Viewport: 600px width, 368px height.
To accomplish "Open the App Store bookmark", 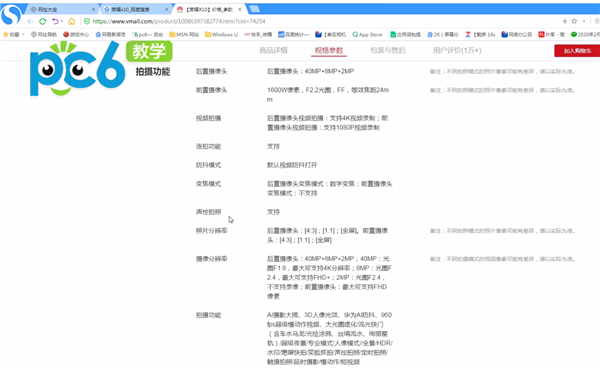I will (x=367, y=34).
